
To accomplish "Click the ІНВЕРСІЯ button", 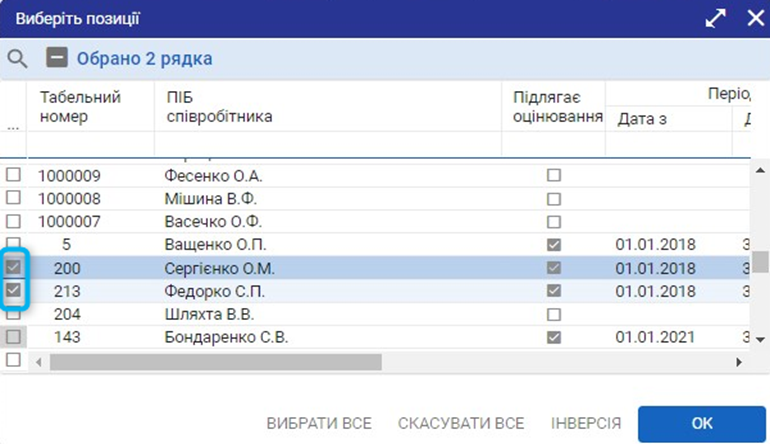I will coord(586,423).
